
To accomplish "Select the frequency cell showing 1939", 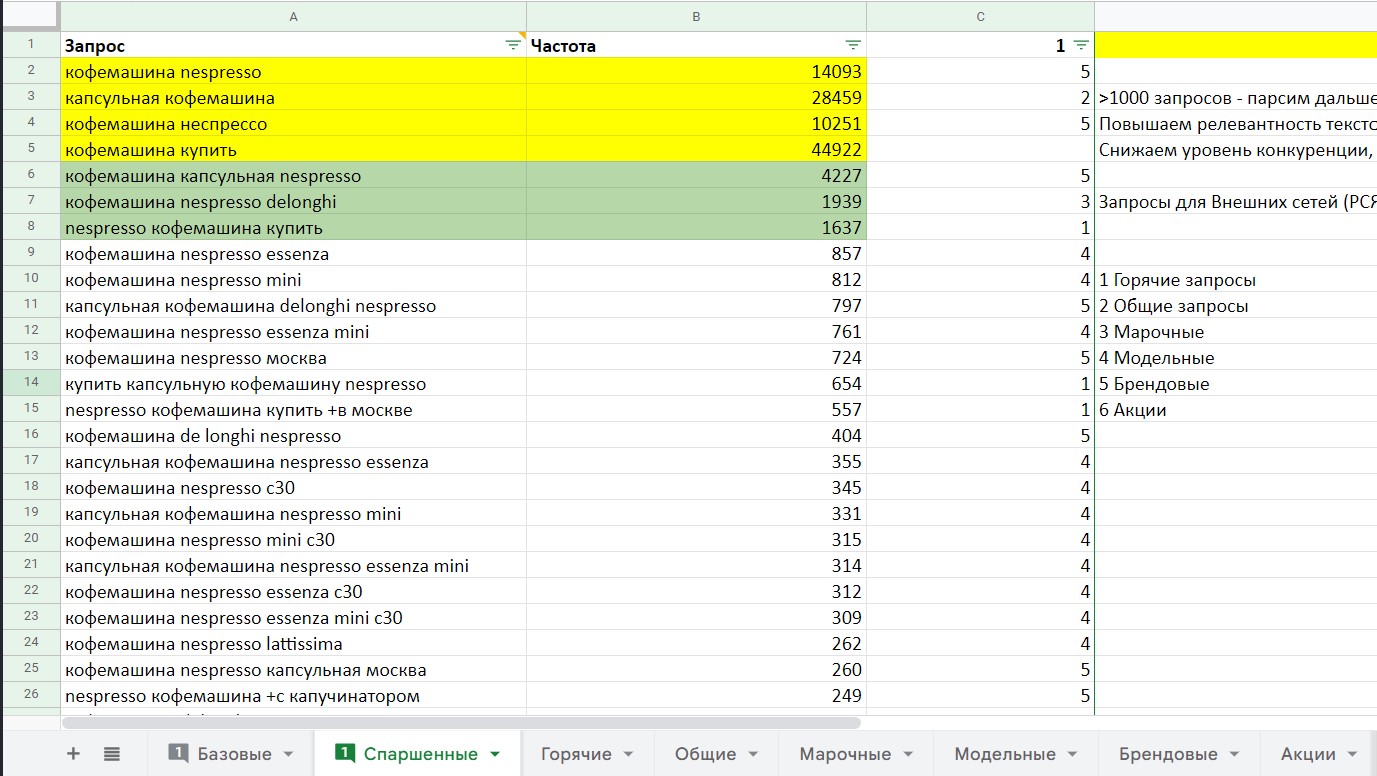I will pos(696,202).
